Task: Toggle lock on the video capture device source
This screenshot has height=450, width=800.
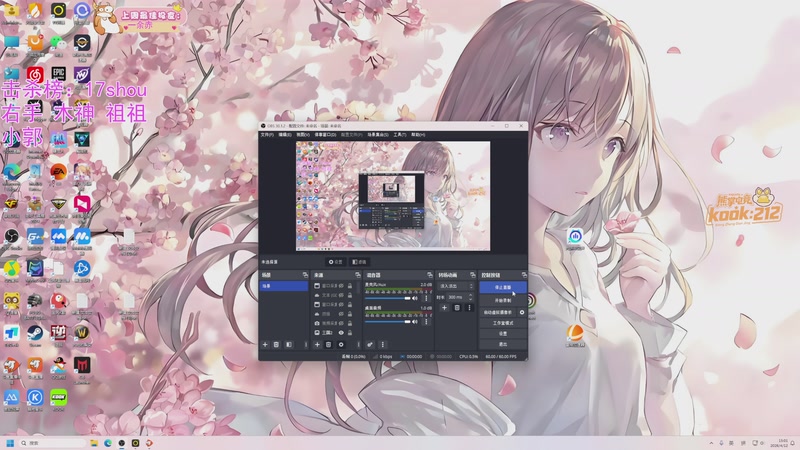Action: pos(350,323)
